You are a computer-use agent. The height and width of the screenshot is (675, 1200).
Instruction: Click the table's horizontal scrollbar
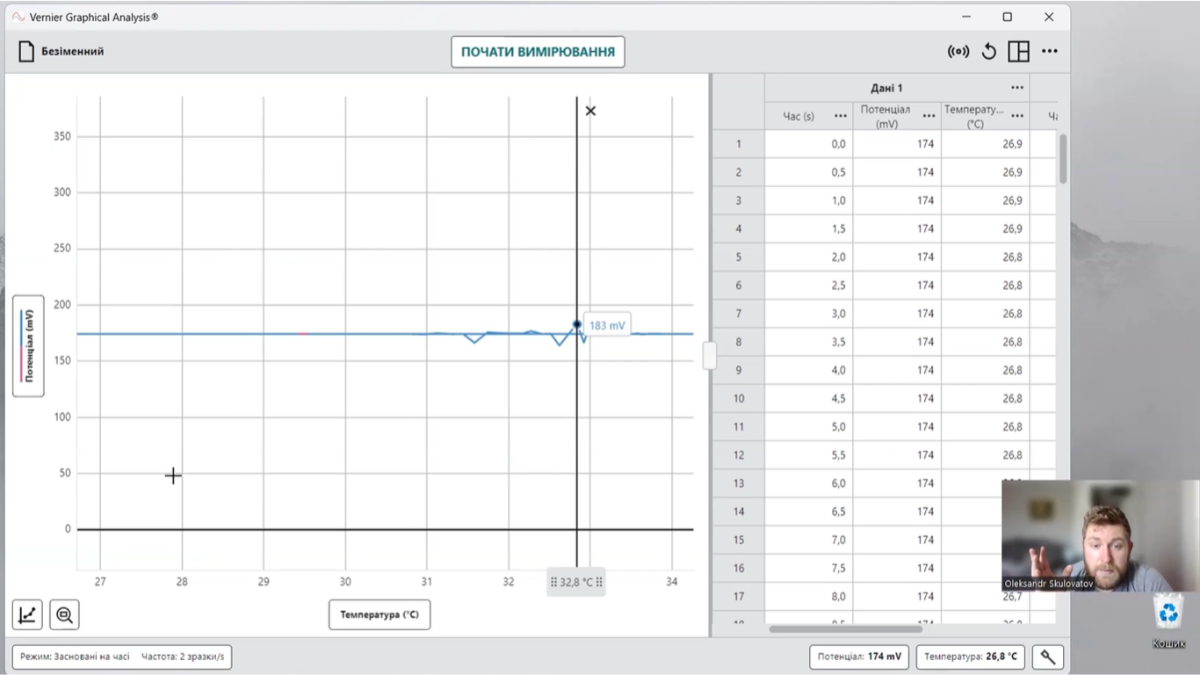[x=845, y=629]
